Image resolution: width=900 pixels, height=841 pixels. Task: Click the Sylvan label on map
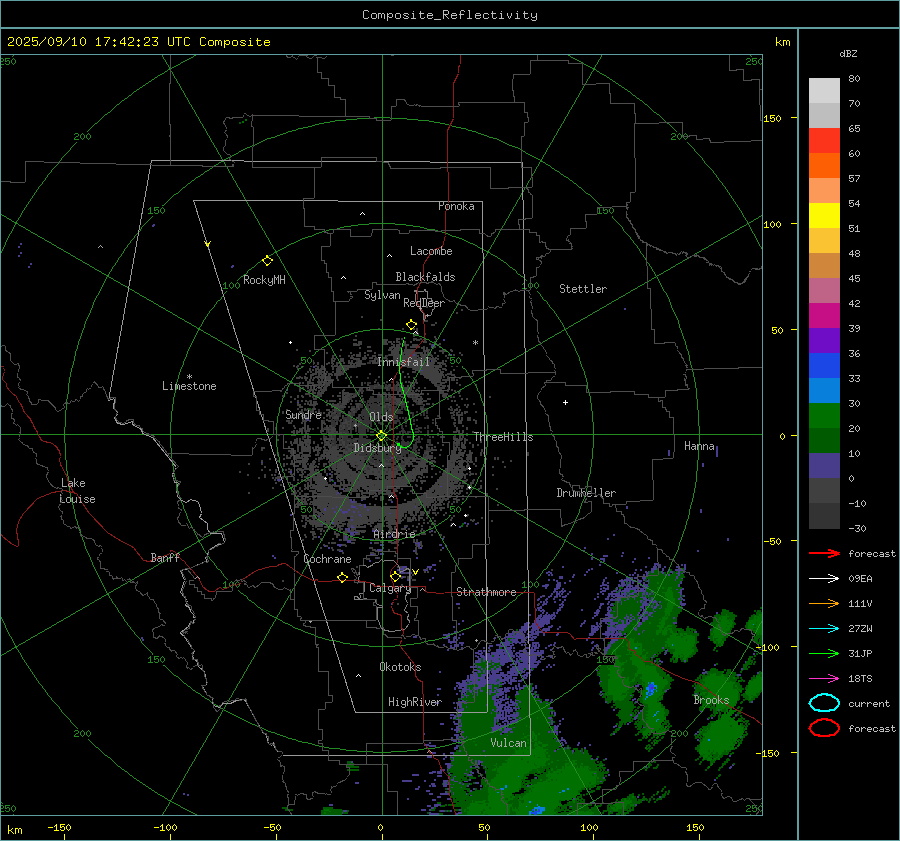click(x=382, y=295)
